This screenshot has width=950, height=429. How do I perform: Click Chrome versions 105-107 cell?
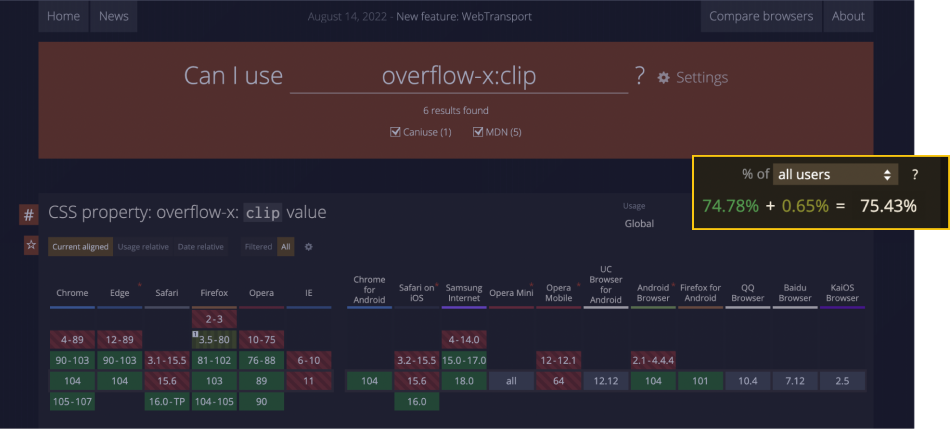tap(73, 402)
